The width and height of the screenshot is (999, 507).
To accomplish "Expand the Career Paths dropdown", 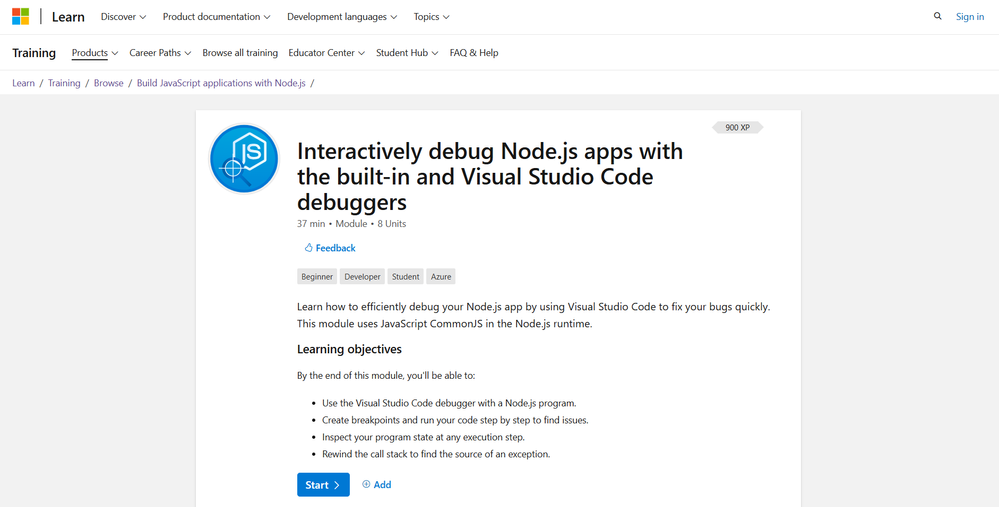I will tap(160, 53).
